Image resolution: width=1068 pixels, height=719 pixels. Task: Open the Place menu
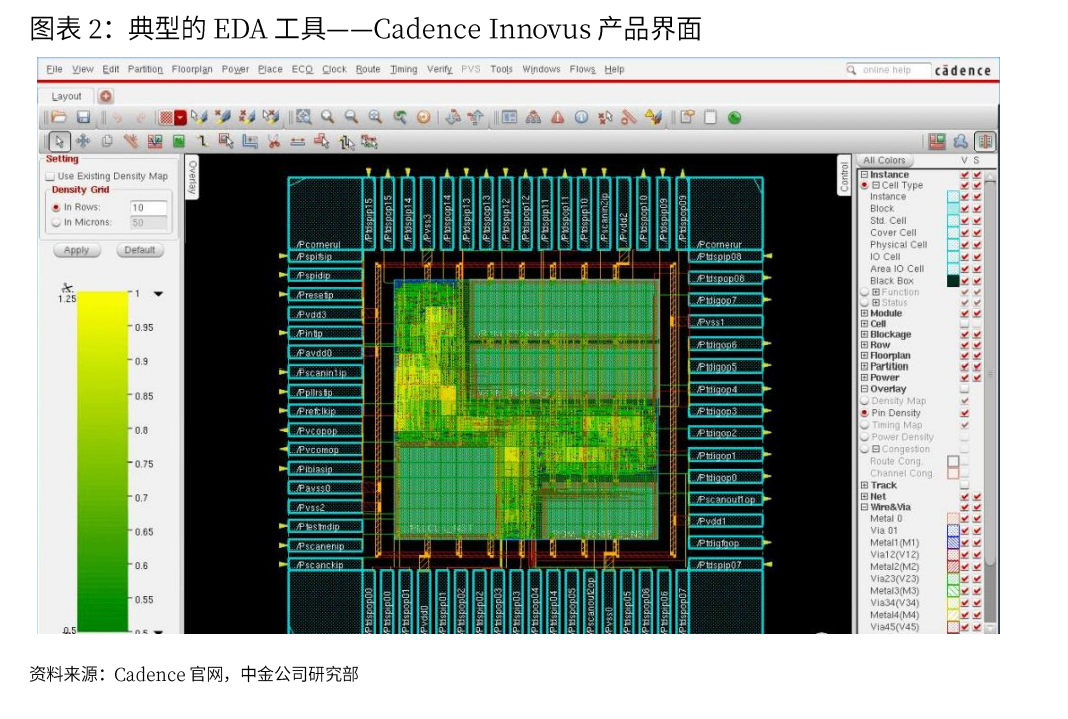(270, 69)
